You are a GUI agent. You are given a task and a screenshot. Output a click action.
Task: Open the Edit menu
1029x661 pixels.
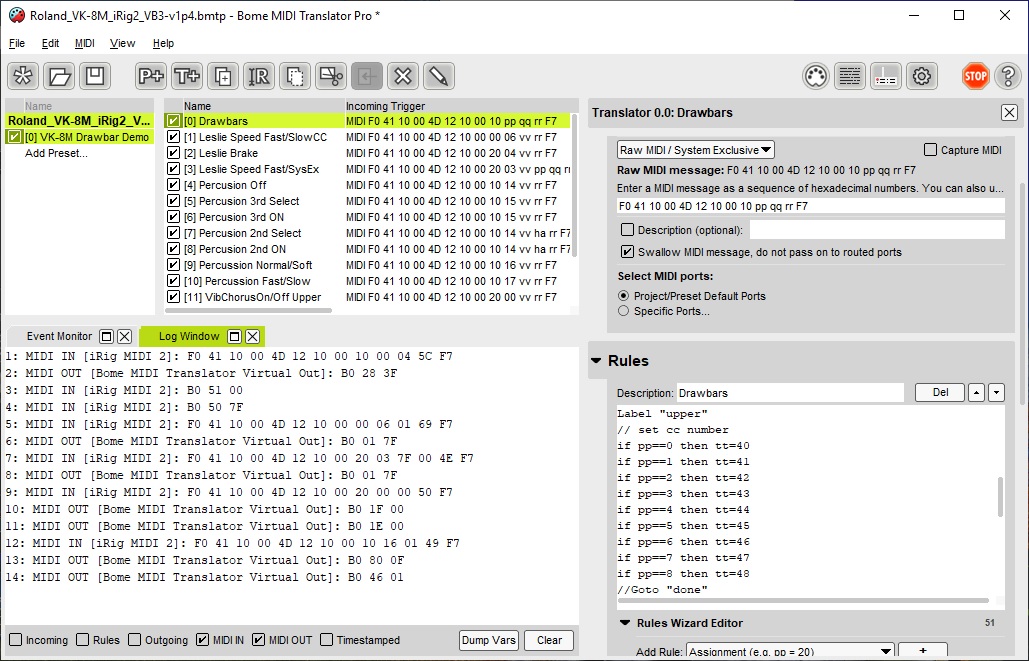coord(51,43)
